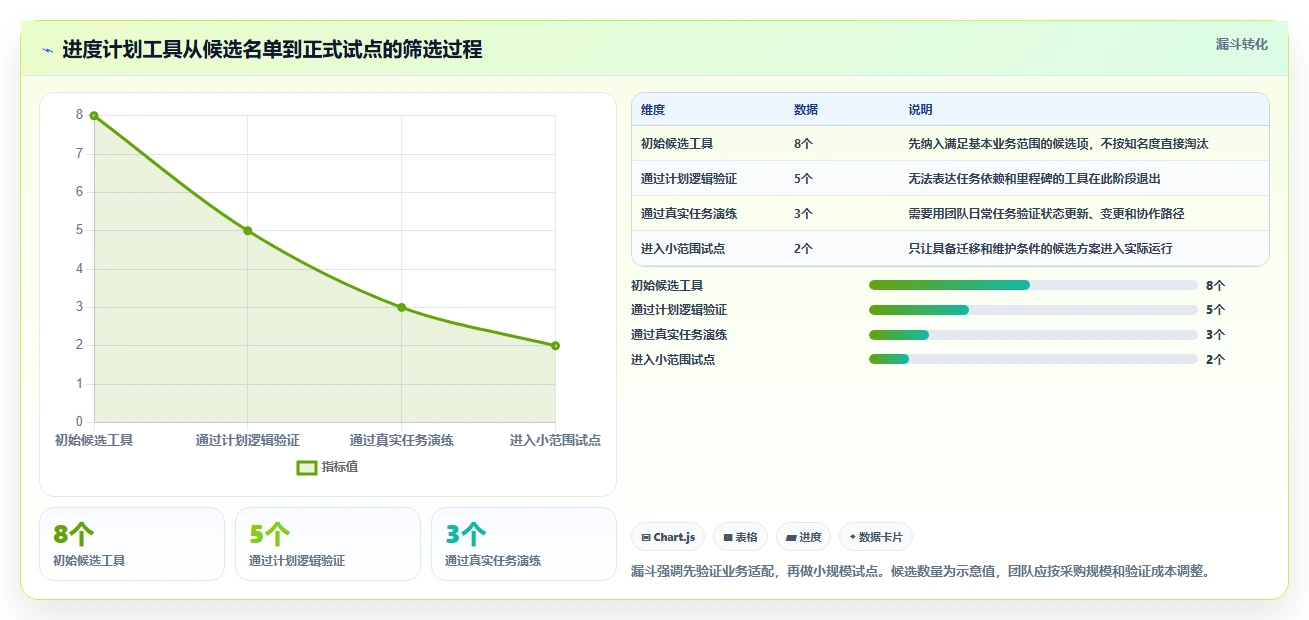
Task: Click description starting 先纳入满足基本业务范围
Action: click(x=1058, y=144)
